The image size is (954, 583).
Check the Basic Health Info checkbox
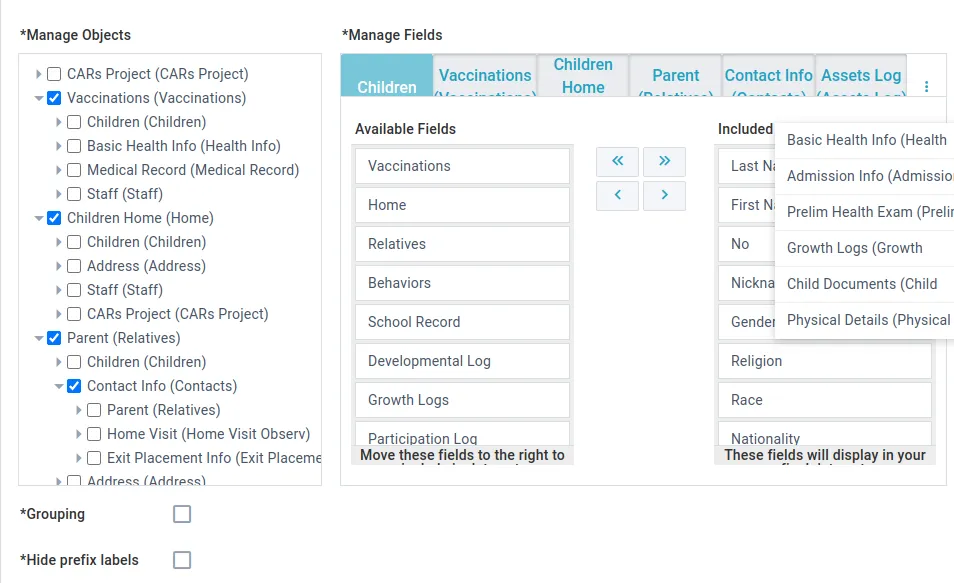pyautogui.click(x=74, y=146)
